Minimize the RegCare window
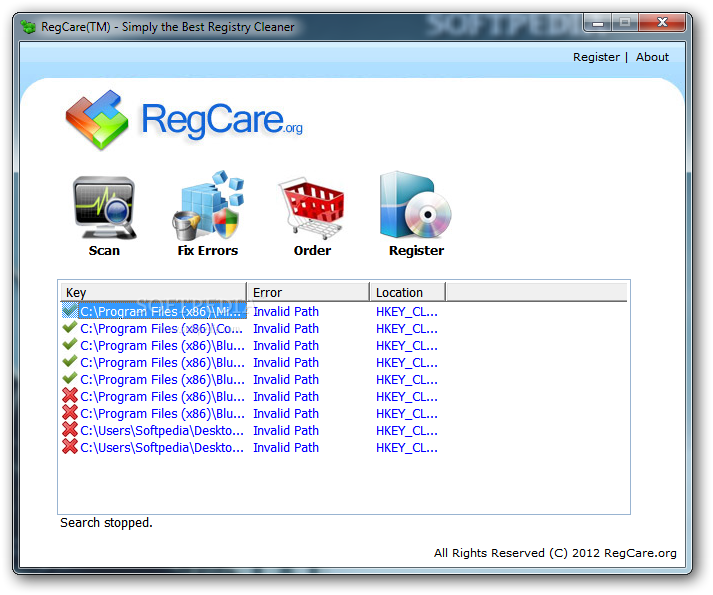 (598, 23)
